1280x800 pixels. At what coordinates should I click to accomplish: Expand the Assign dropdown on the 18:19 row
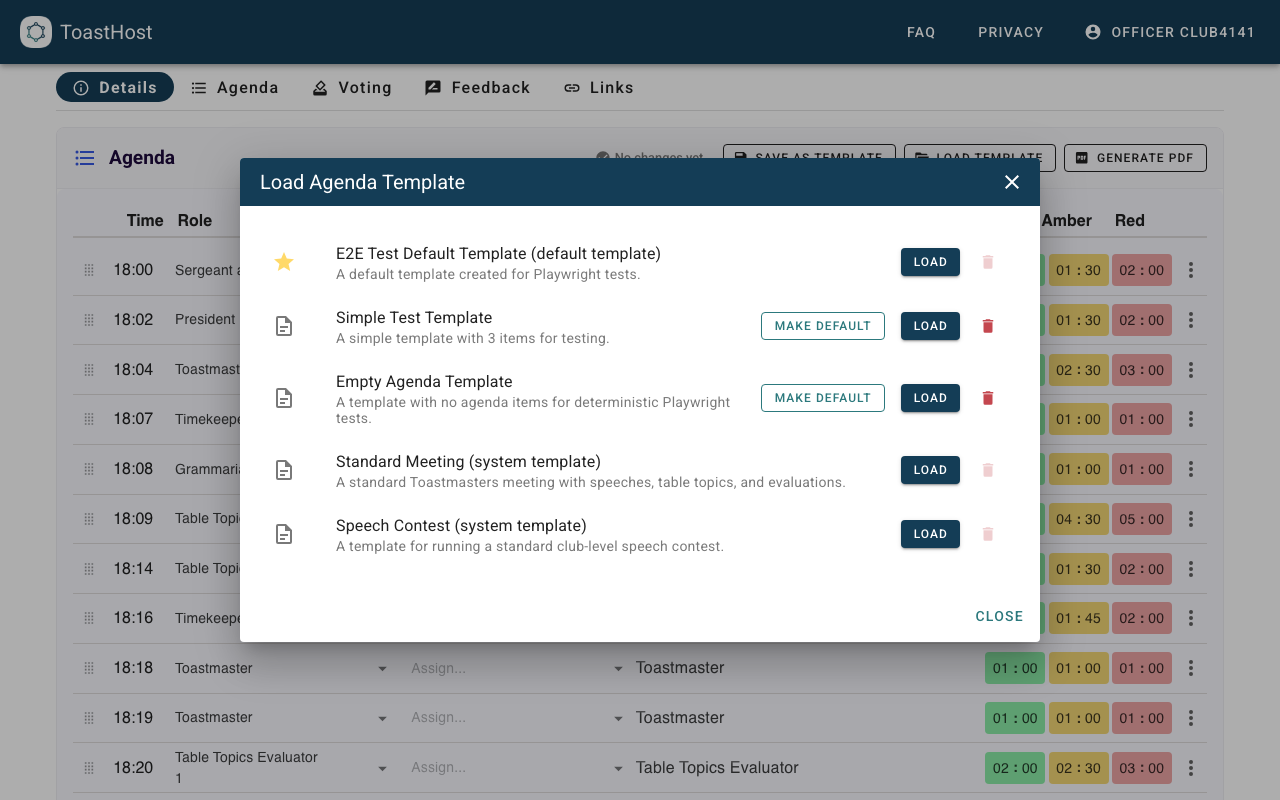[618, 717]
